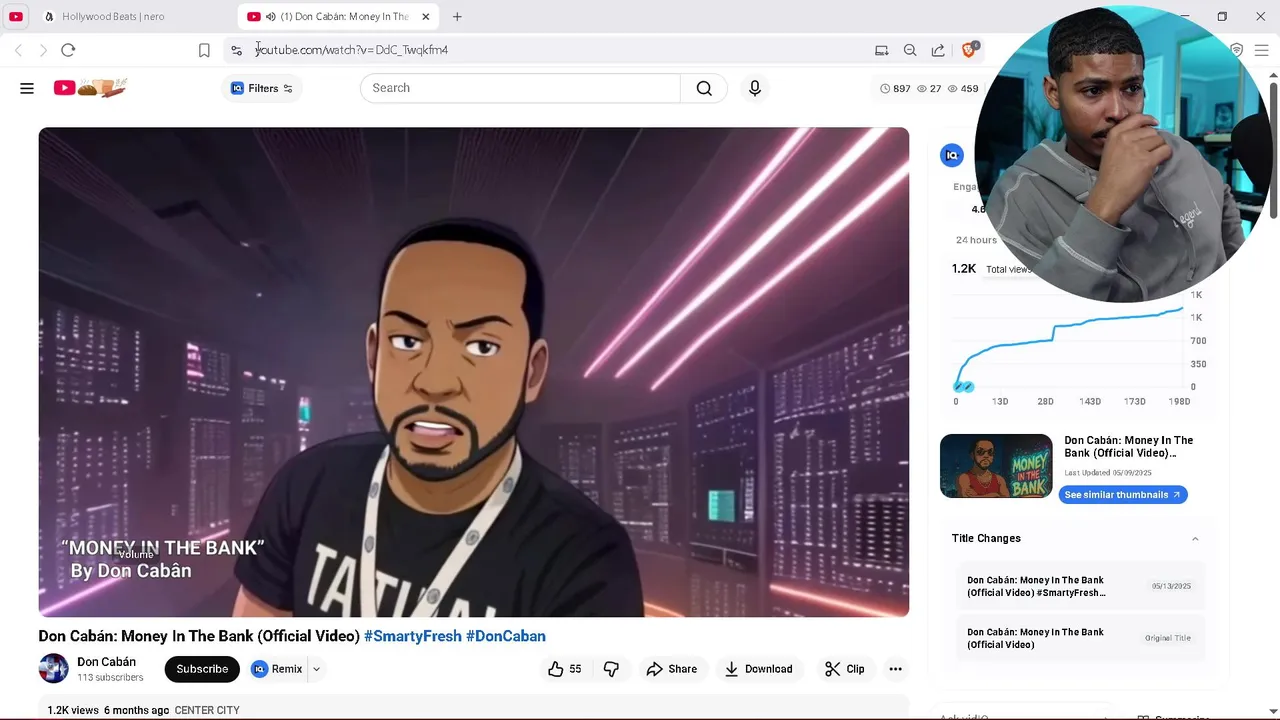Open site settings icon in address bar
This screenshot has height=720, width=1280.
[236, 50]
